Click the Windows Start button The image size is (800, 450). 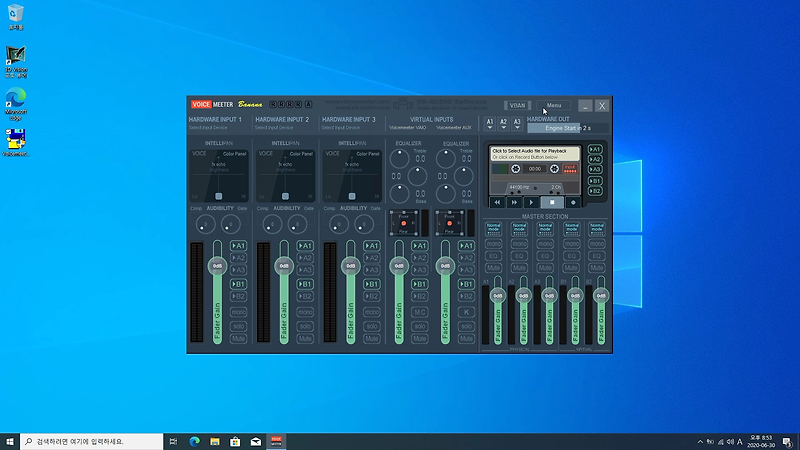click(x=10, y=441)
